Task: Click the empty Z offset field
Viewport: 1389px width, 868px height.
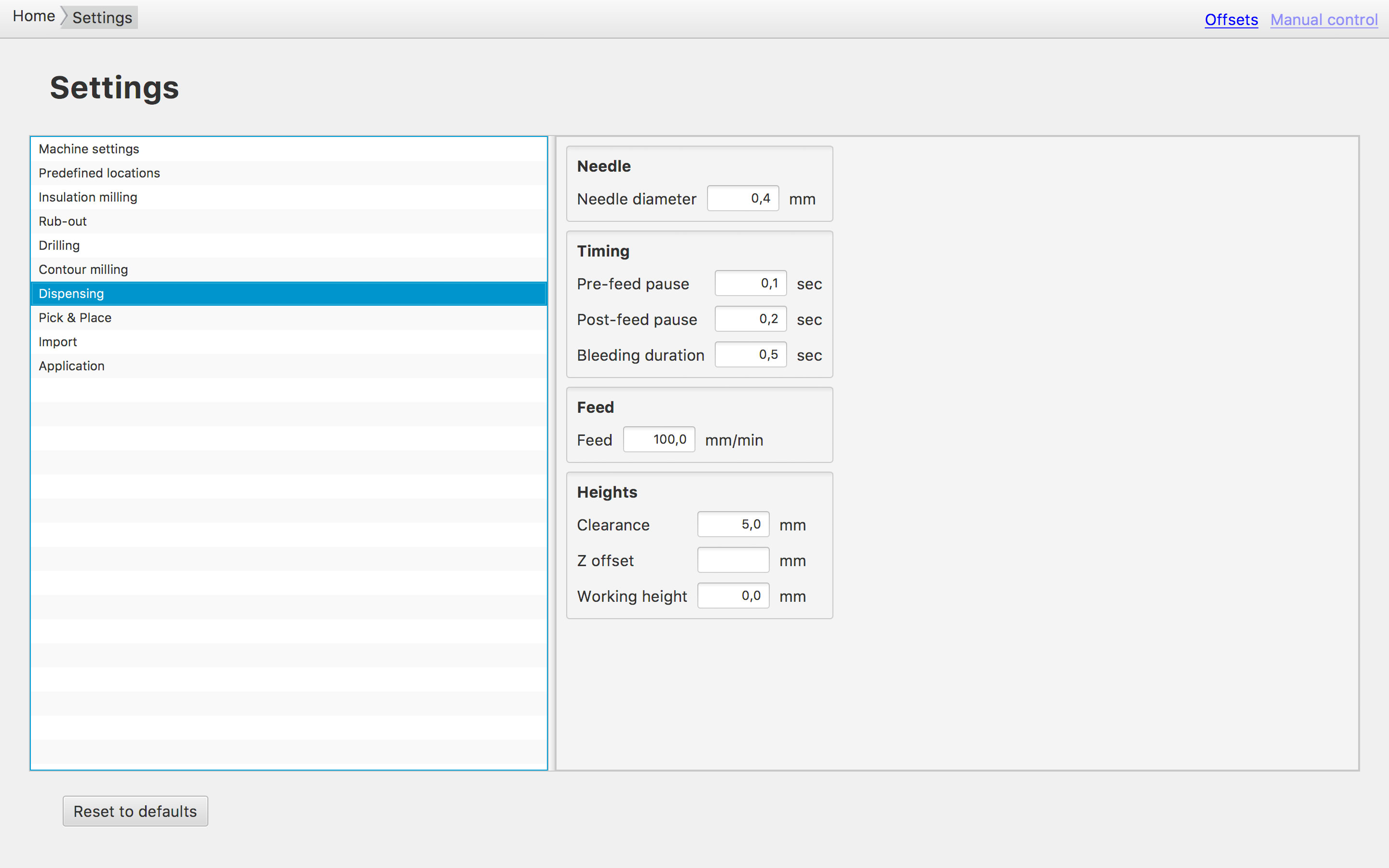Action: pyautogui.click(x=733, y=560)
